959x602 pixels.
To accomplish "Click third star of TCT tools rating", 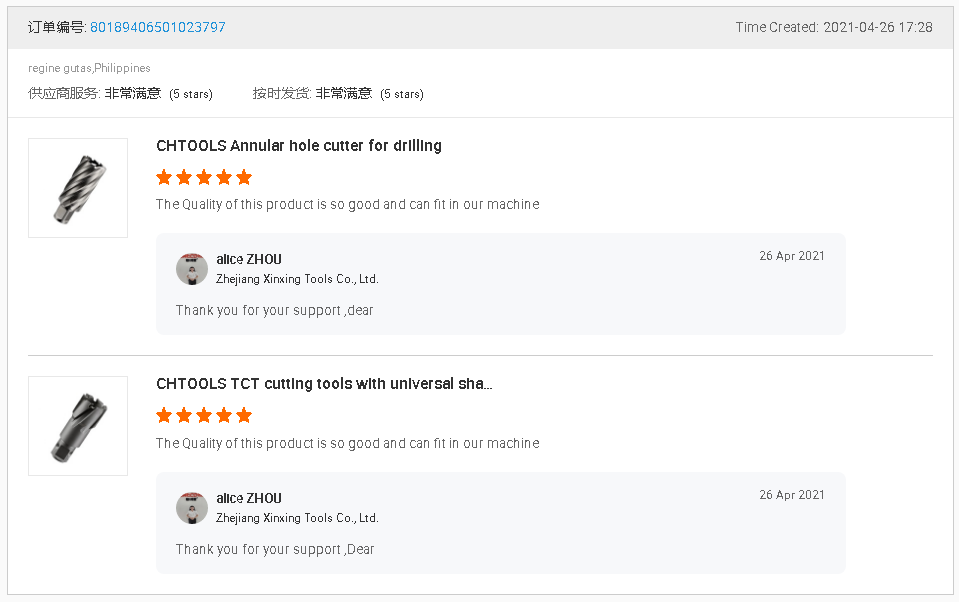I will tap(204, 415).
